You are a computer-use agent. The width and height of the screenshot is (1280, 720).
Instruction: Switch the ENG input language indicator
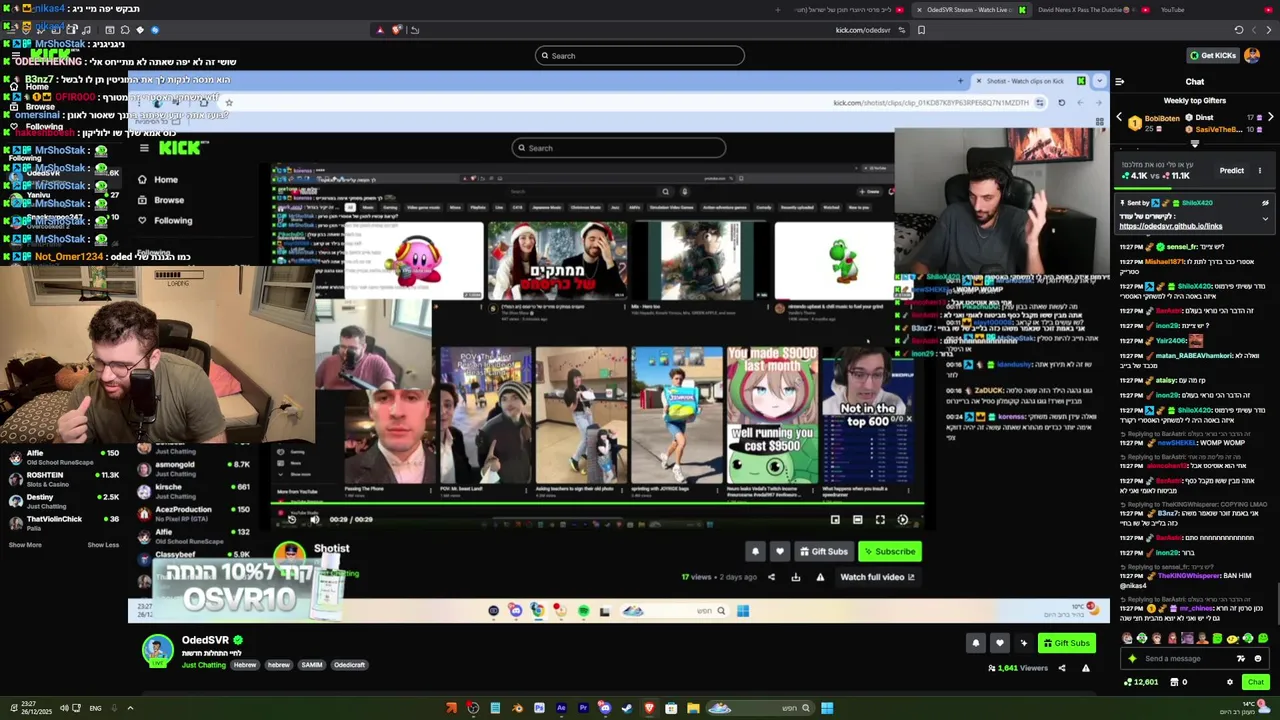(95, 708)
